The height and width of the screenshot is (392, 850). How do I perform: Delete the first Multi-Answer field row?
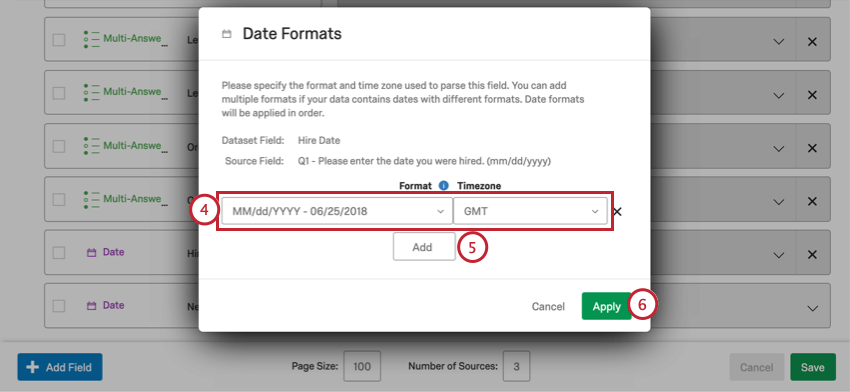(812, 42)
